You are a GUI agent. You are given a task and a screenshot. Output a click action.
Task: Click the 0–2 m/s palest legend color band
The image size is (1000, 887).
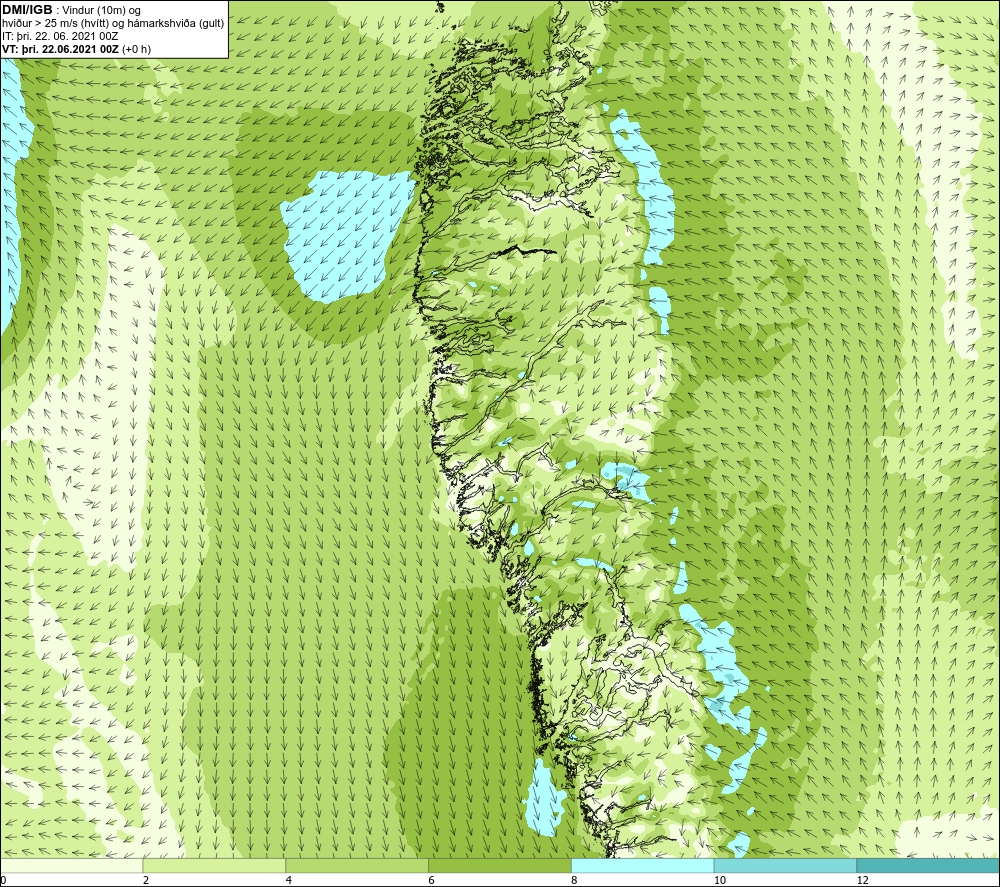71,865
